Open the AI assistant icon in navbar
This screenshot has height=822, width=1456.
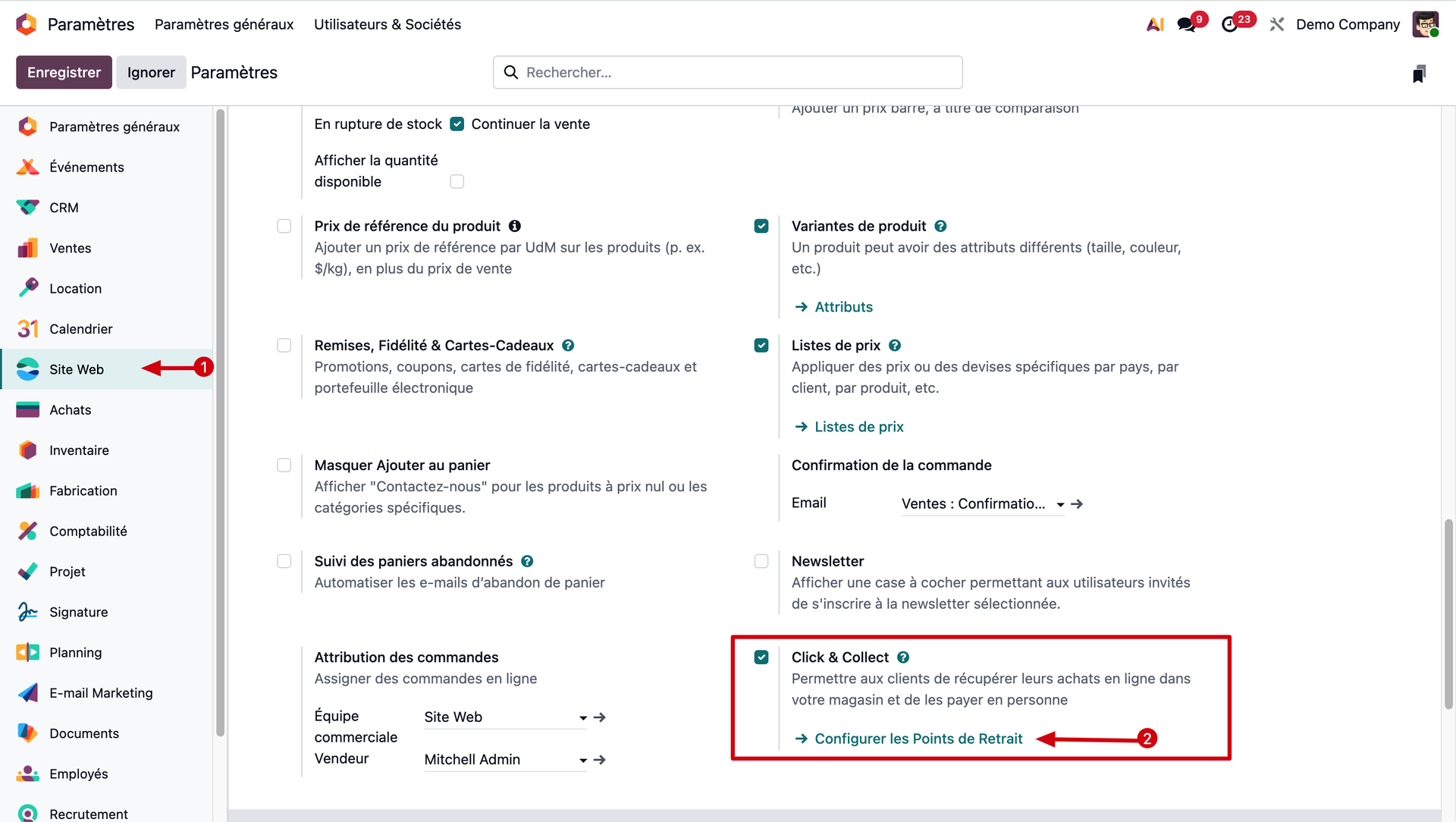(1155, 24)
